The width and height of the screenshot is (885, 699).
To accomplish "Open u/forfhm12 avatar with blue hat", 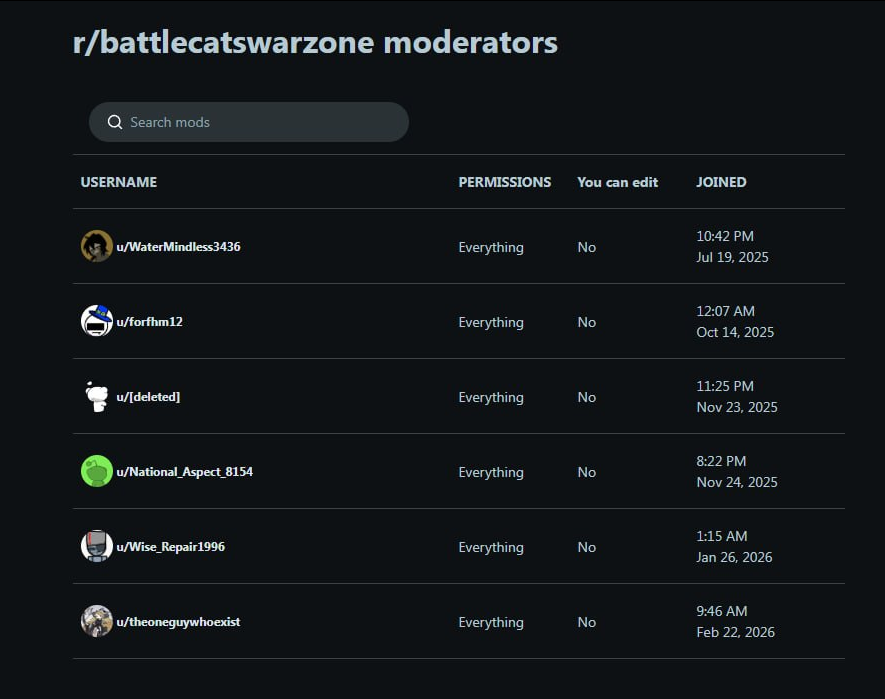I will click(97, 321).
